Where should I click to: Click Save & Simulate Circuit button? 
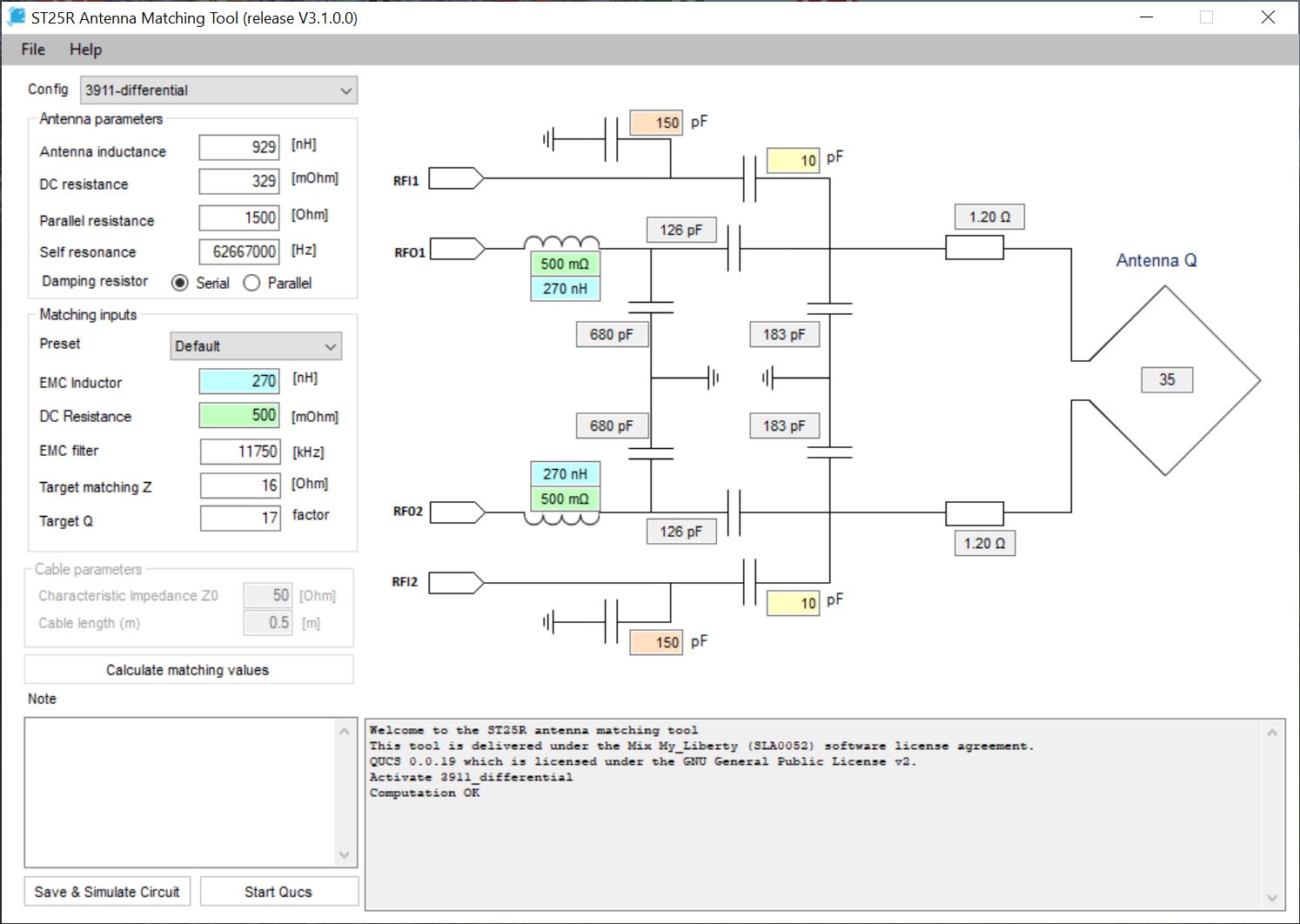click(x=107, y=892)
